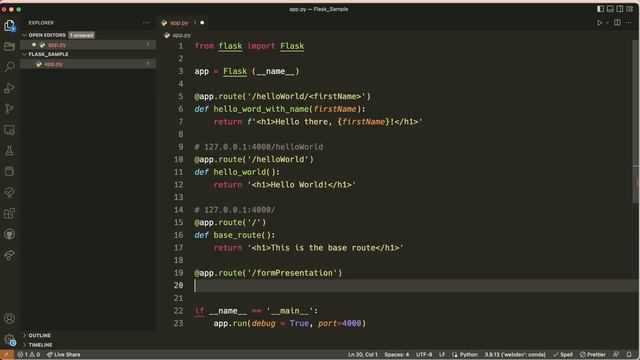Toggle the secondary side bar layout button
This screenshot has width=640, height=360.
[x=620, y=9]
